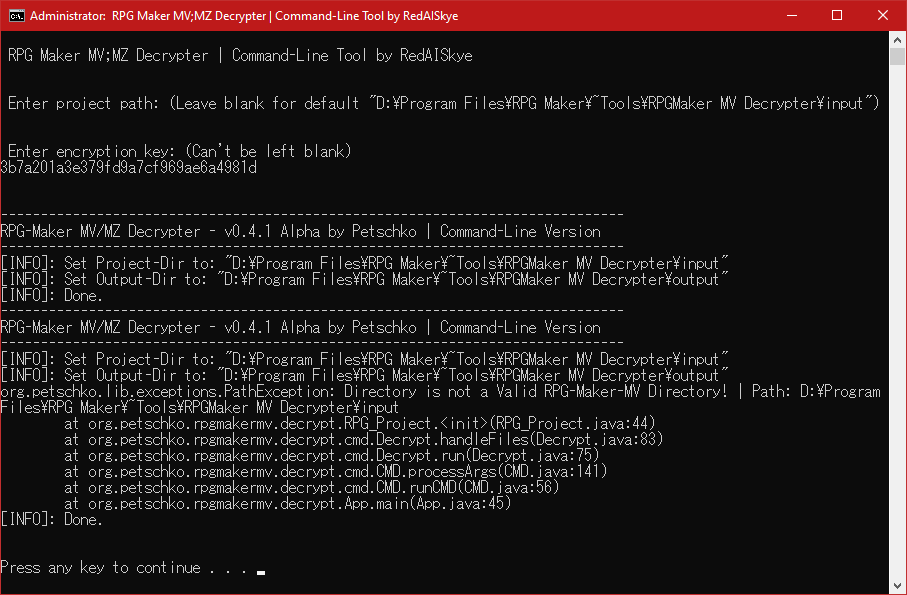Click 'Enter project path' prompt line
Image resolution: width=907 pixels, height=595 pixels.
point(443,104)
